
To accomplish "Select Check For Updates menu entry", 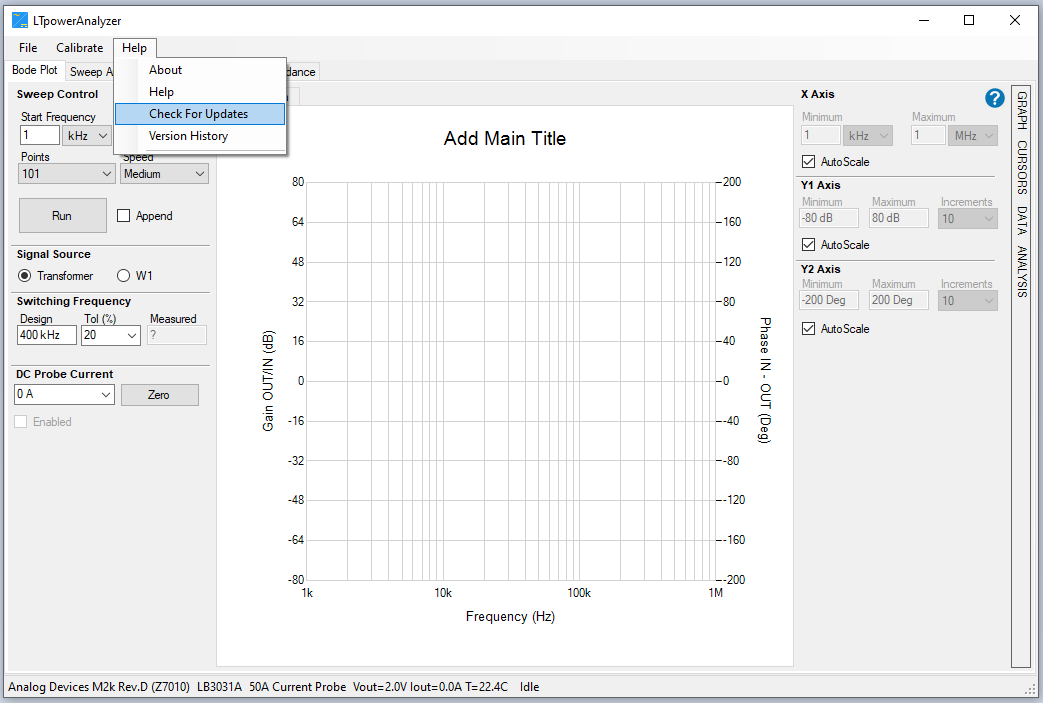I will [199, 114].
